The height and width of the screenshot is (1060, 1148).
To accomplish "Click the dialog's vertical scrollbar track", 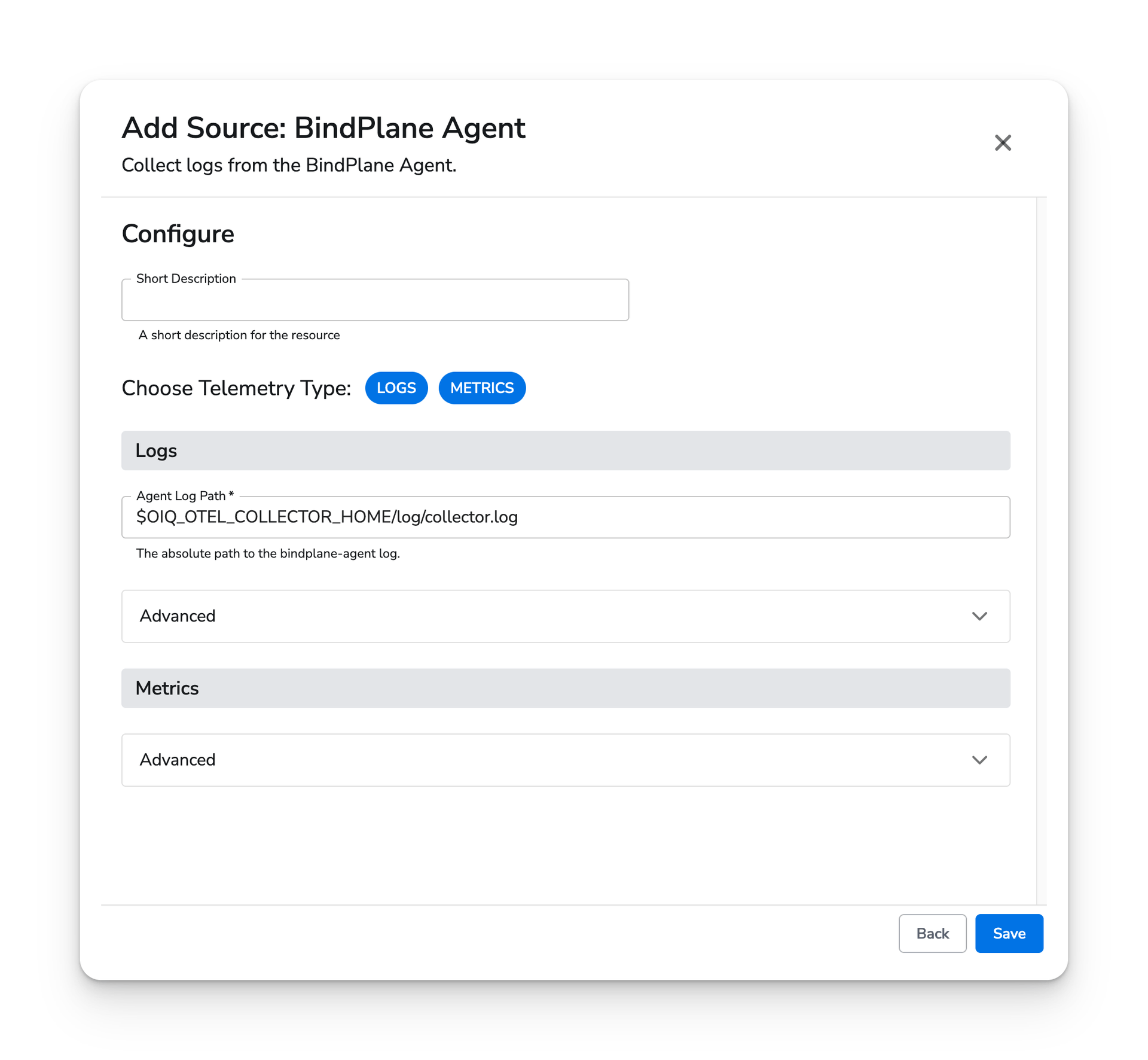I will [x=1041, y=550].
